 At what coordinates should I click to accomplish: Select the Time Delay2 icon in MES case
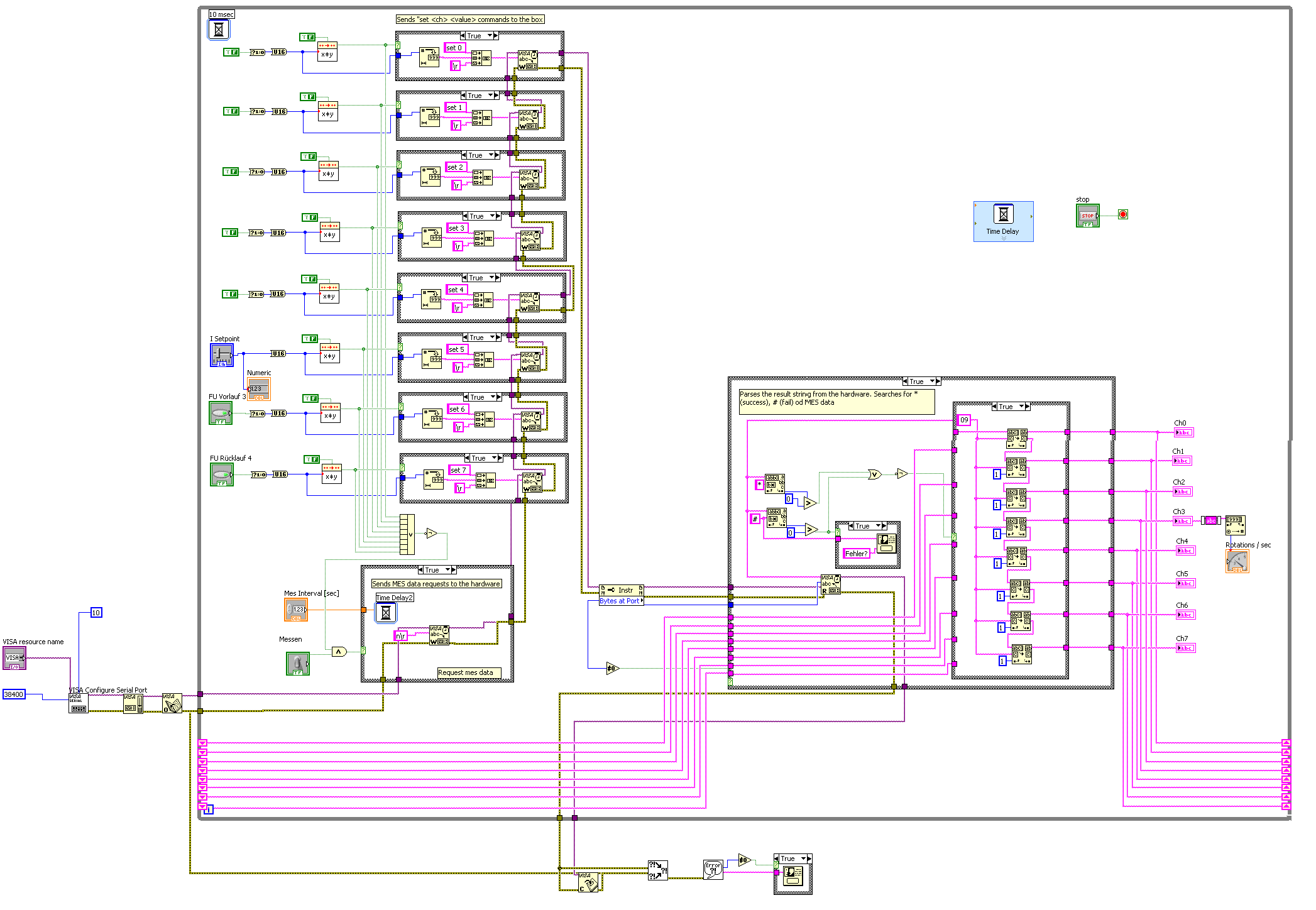pos(386,612)
